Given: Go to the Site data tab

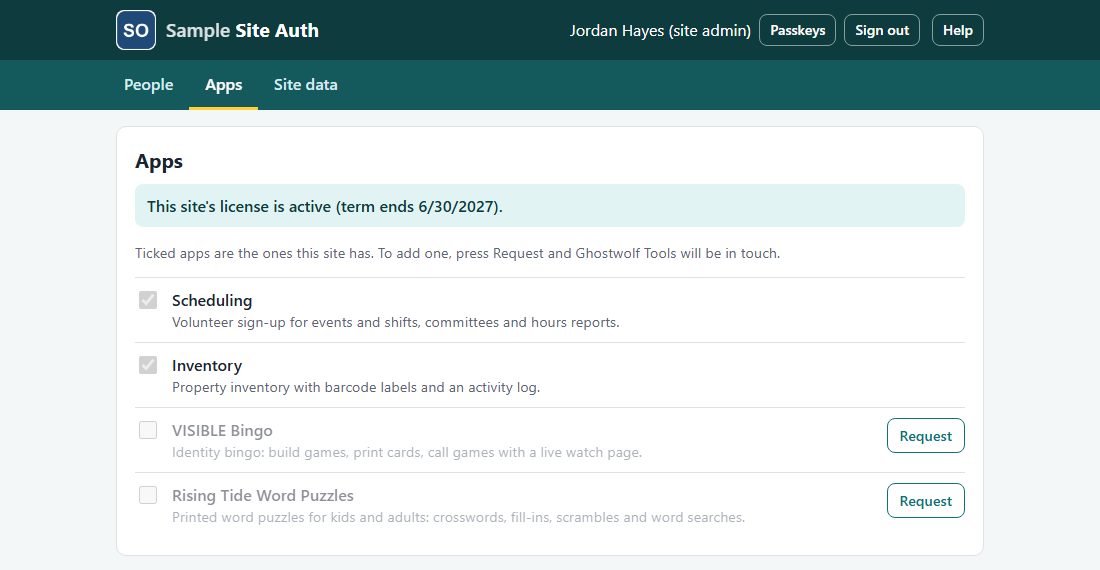Looking at the screenshot, I should tap(305, 85).
